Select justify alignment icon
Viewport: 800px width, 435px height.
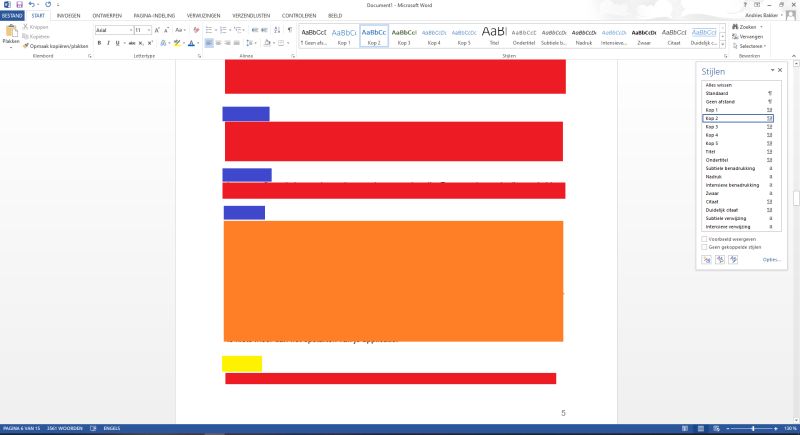(237, 43)
